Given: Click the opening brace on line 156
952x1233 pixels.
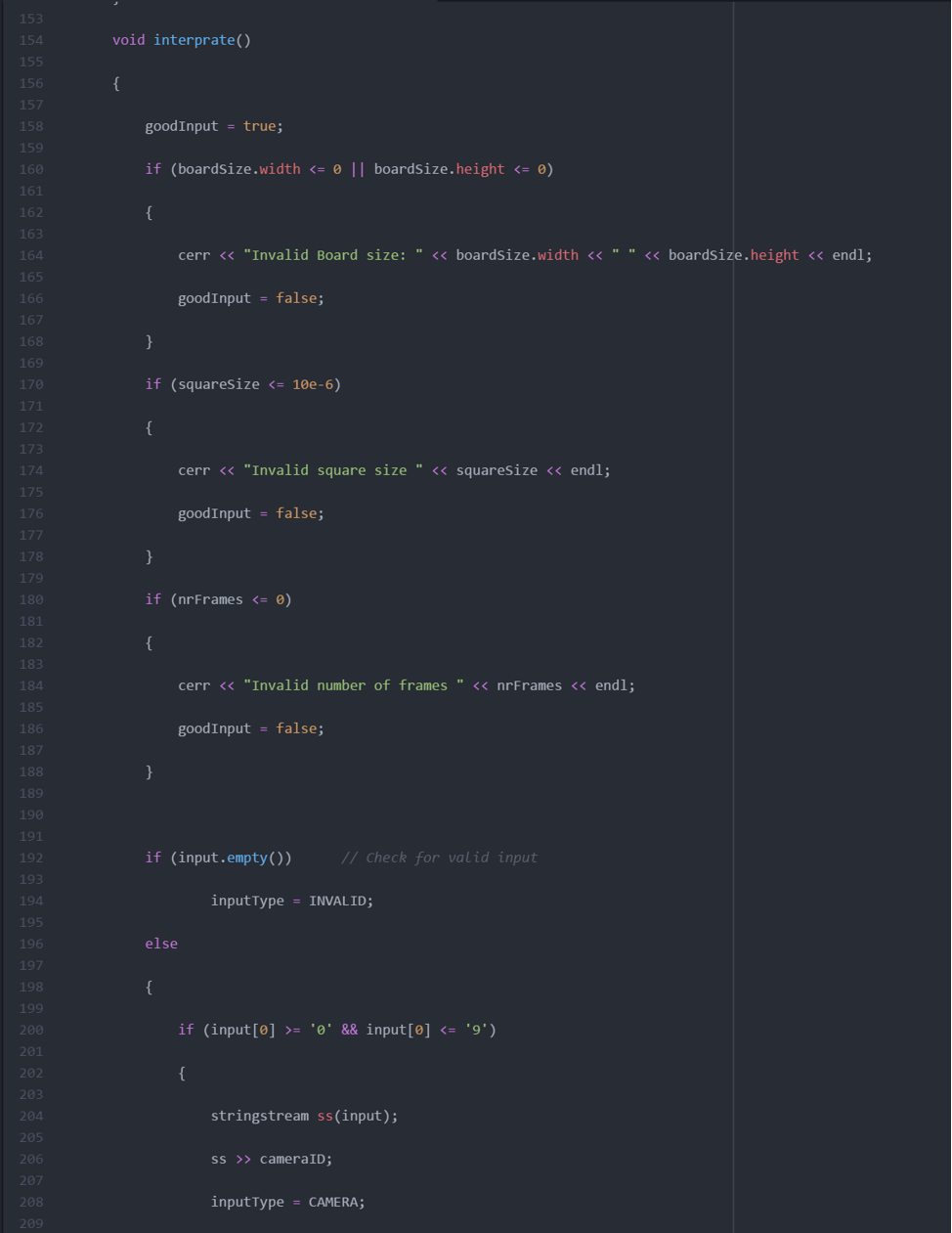Looking at the screenshot, I should tap(116, 83).
